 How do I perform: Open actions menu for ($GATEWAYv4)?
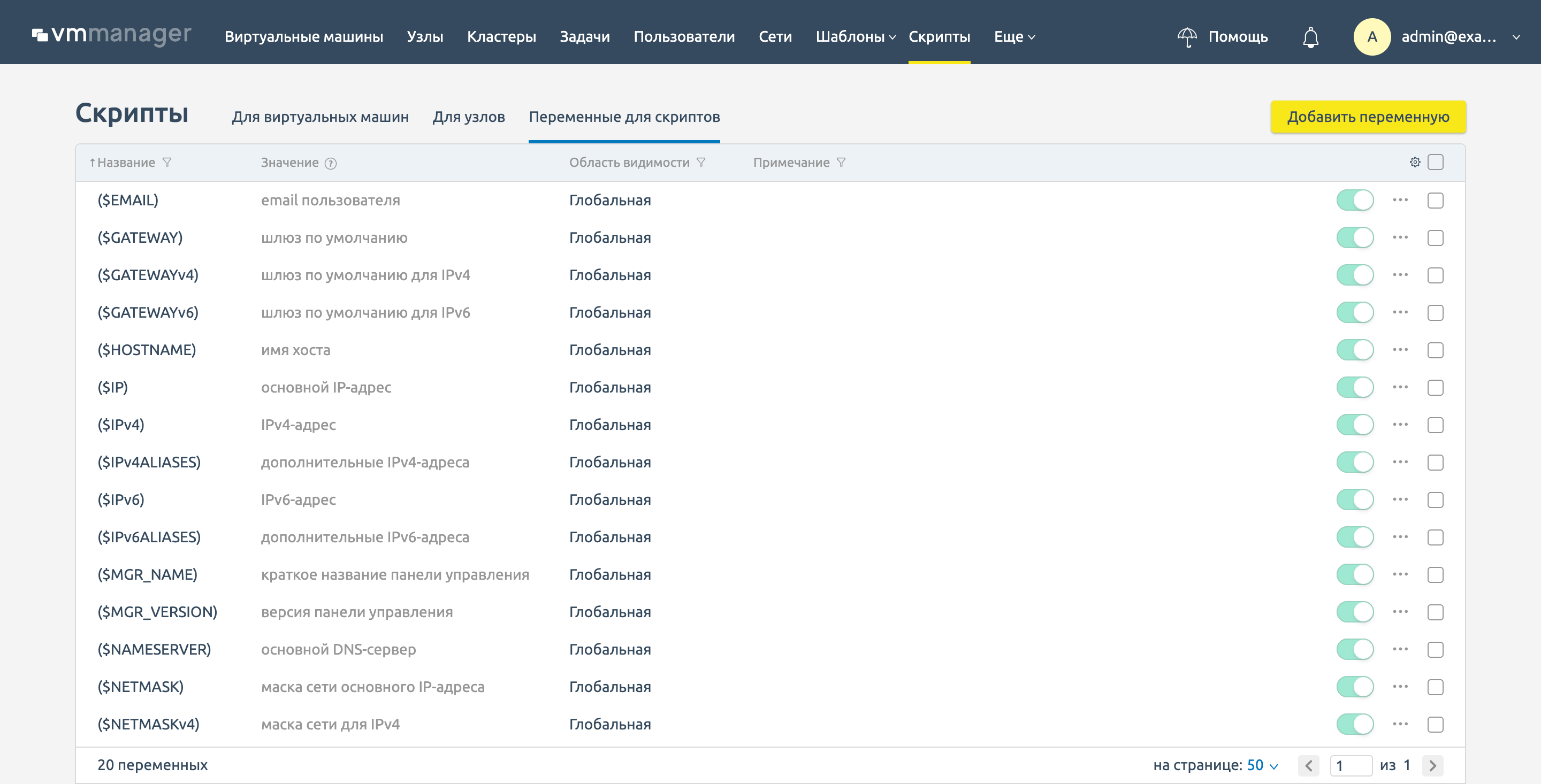click(x=1400, y=275)
